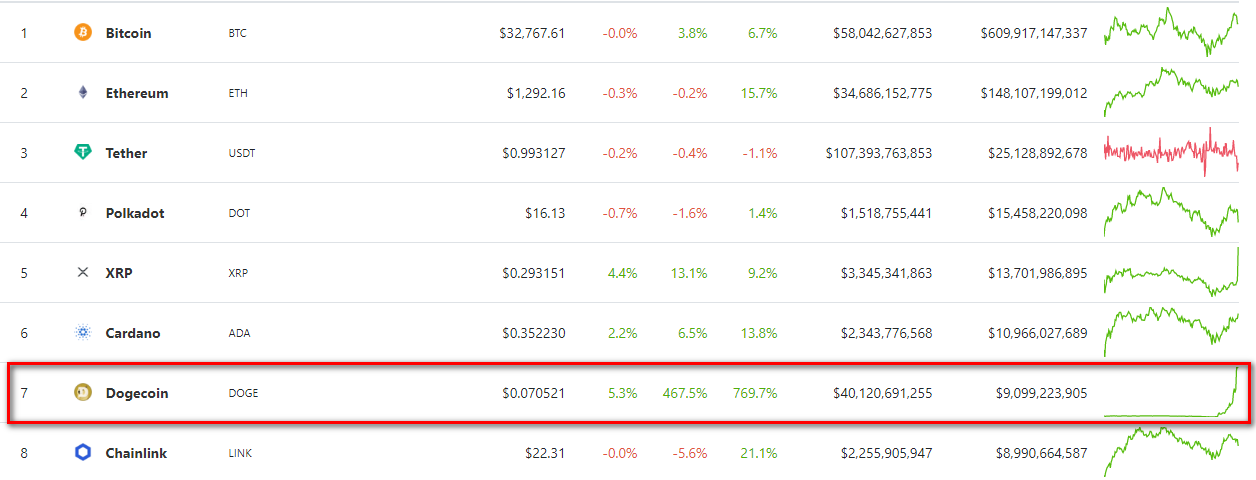View Dogecoin sparkline chart
This screenshot has width=1256, height=480.
pyautogui.click(x=1171, y=392)
